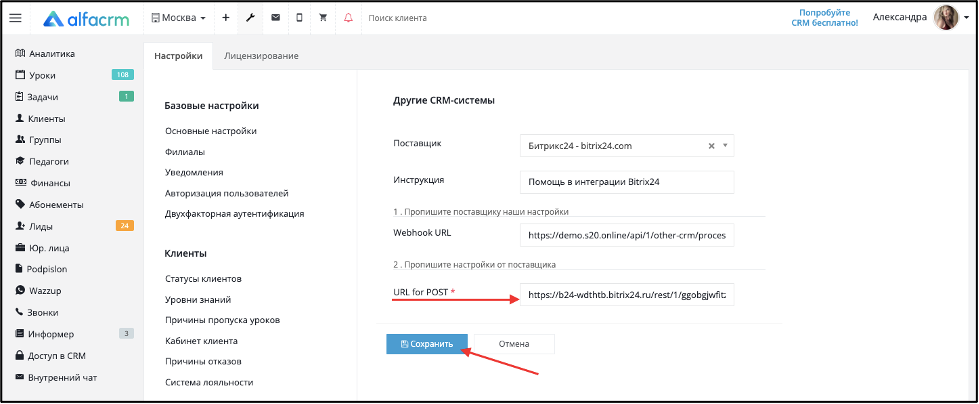Open the Москва branch dropdown
The height and width of the screenshot is (404, 979).
pyautogui.click(x=179, y=18)
